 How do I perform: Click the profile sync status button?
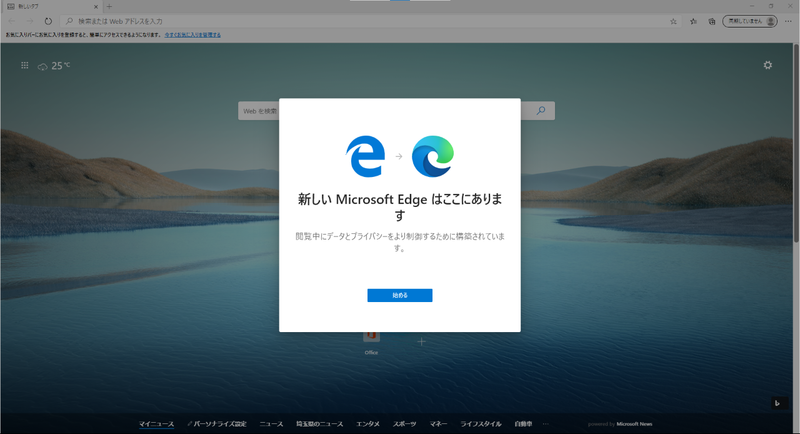point(749,21)
